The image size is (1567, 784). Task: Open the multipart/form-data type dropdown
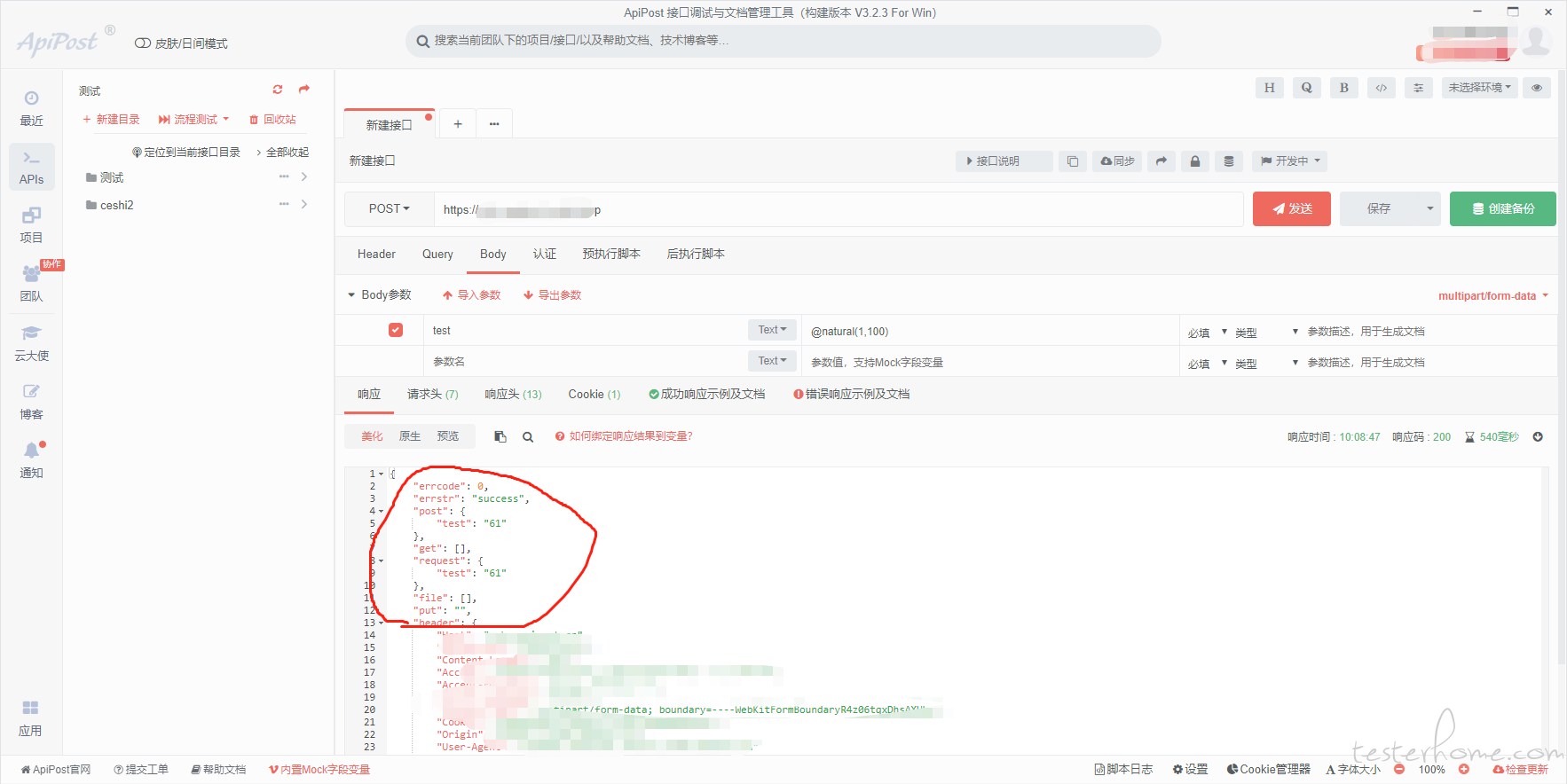[x=1493, y=296]
